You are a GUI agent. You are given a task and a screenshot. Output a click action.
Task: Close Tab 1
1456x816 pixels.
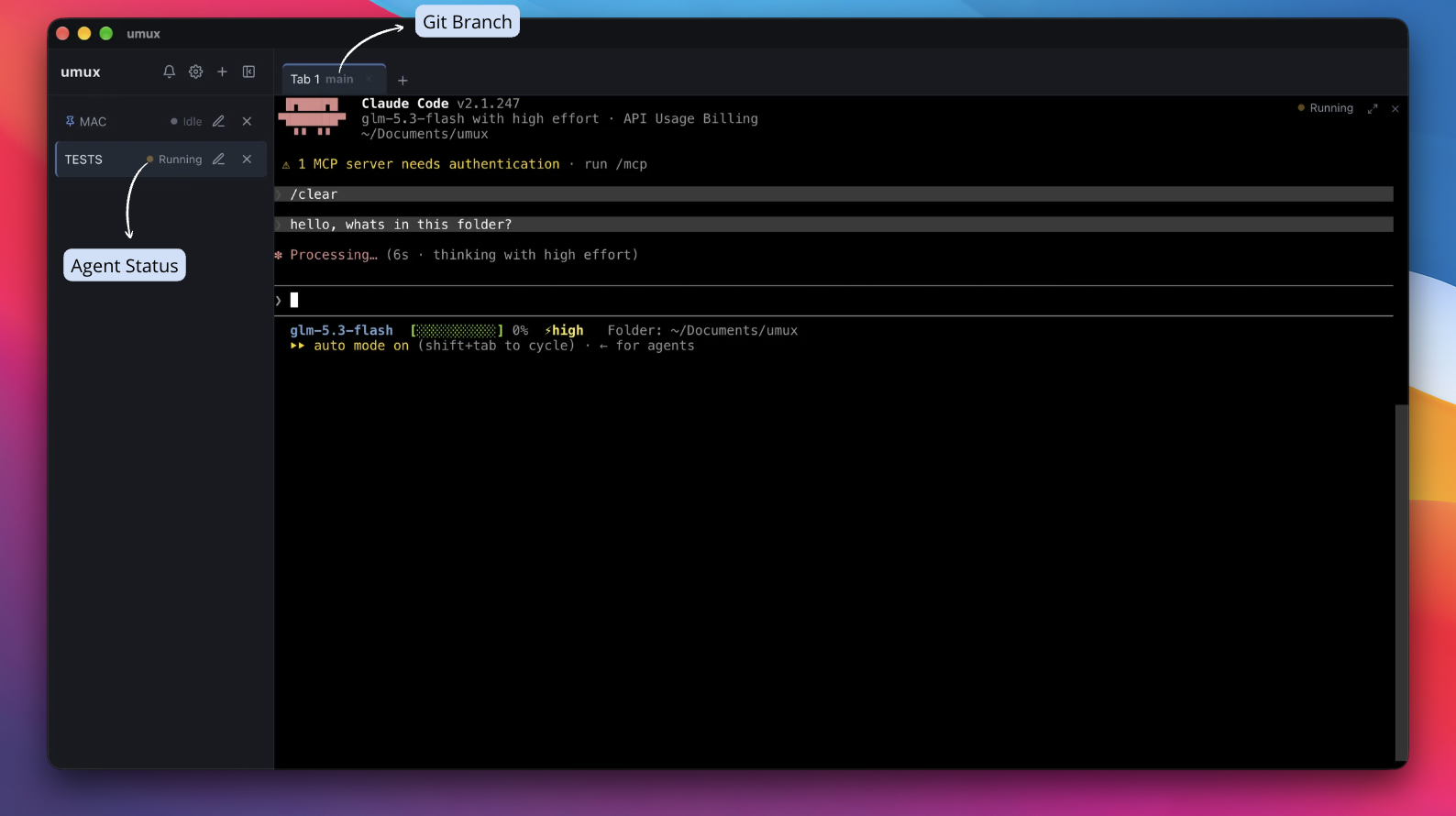pos(369,79)
